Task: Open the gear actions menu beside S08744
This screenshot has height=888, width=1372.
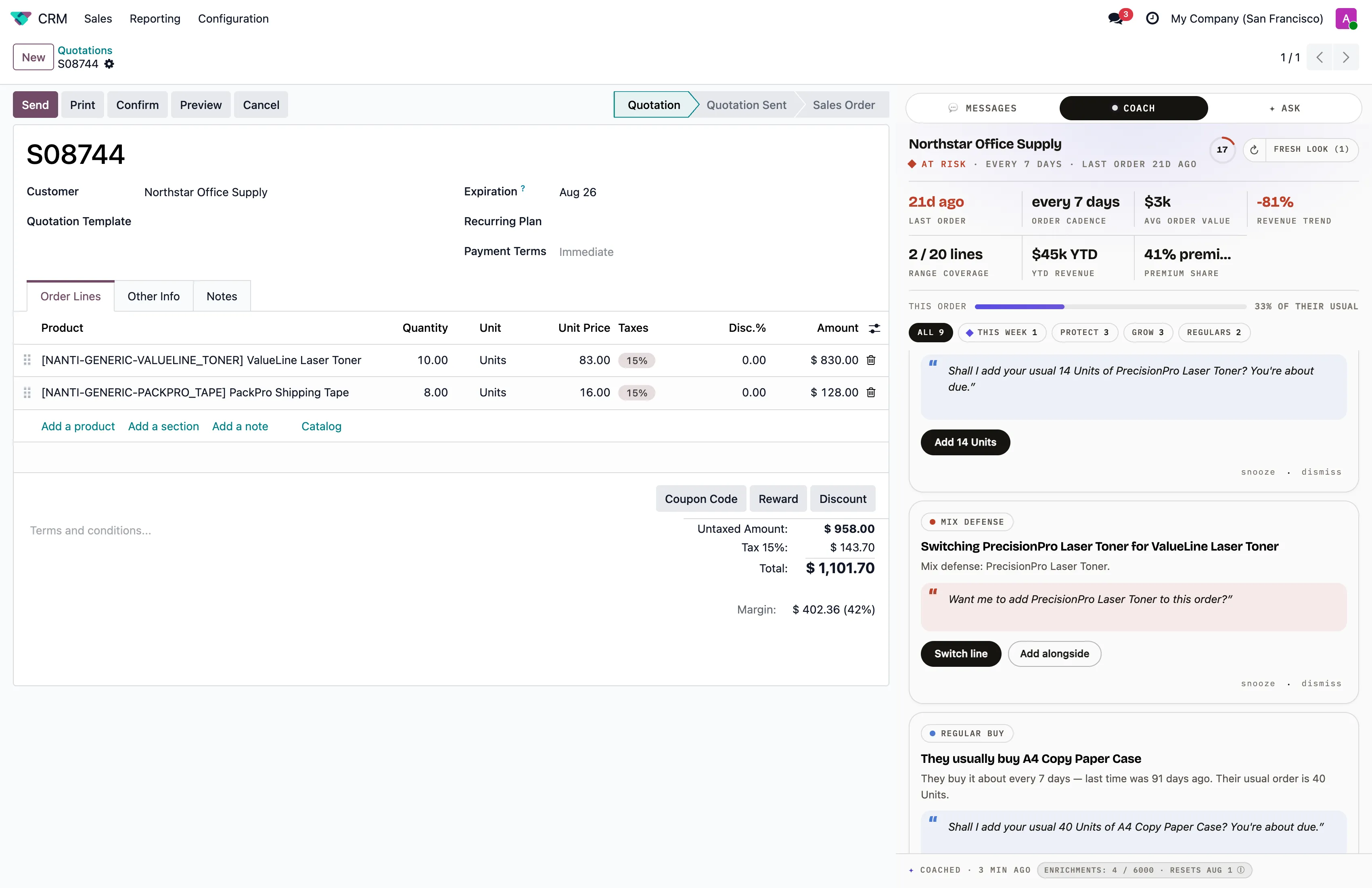Action: 109,64
